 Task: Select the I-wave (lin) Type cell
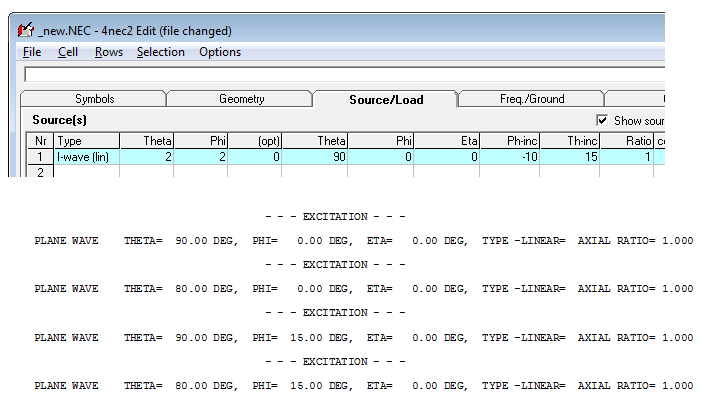click(x=86, y=157)
